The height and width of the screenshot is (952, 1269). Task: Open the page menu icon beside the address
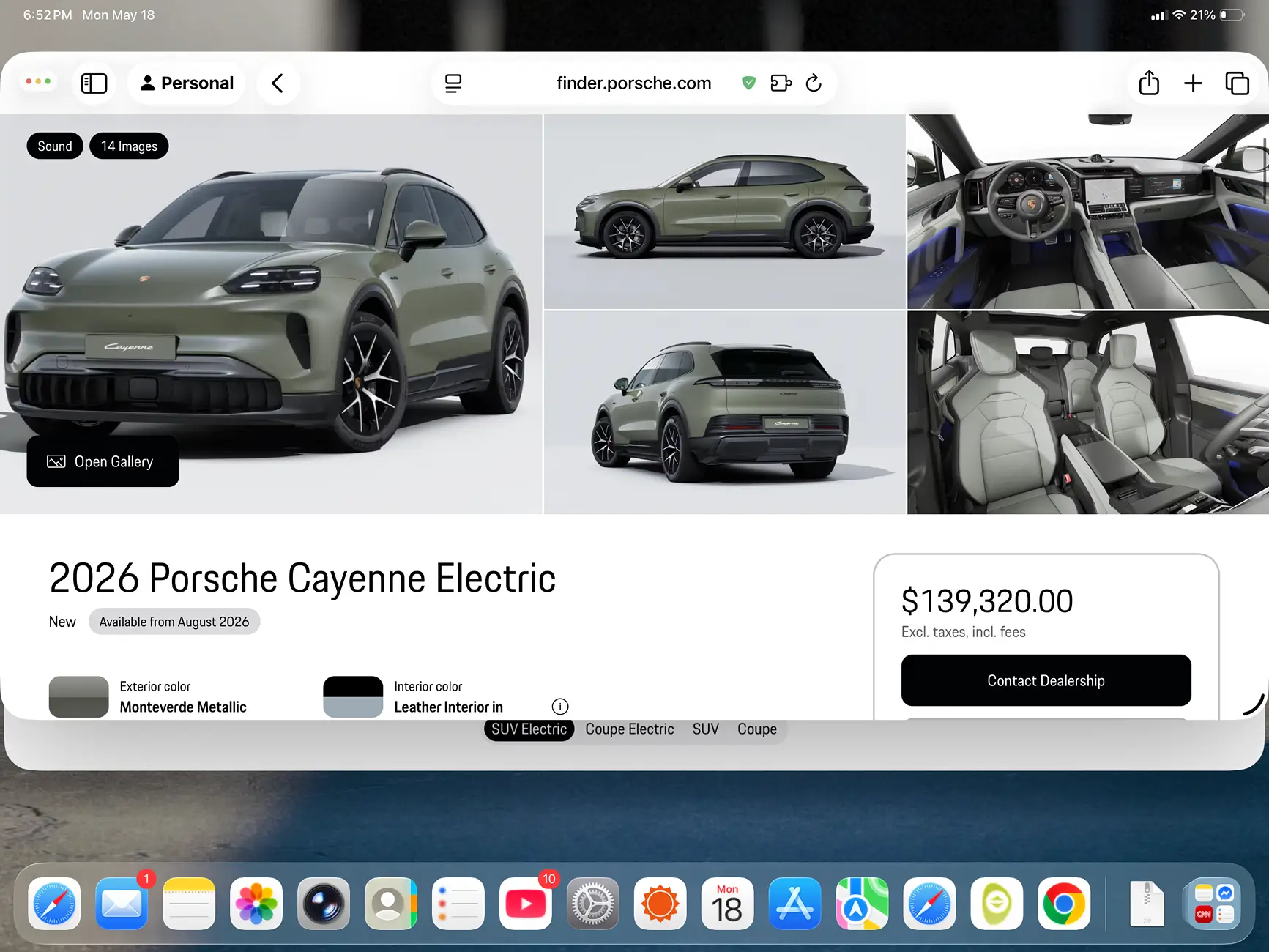click(x=453, y=83)
